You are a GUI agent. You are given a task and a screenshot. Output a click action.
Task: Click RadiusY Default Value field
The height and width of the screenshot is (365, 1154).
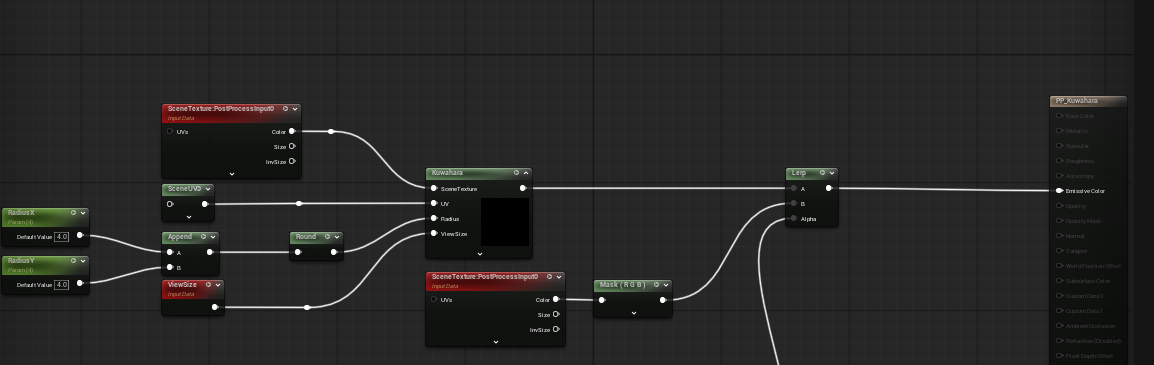(x=61, y=284)
